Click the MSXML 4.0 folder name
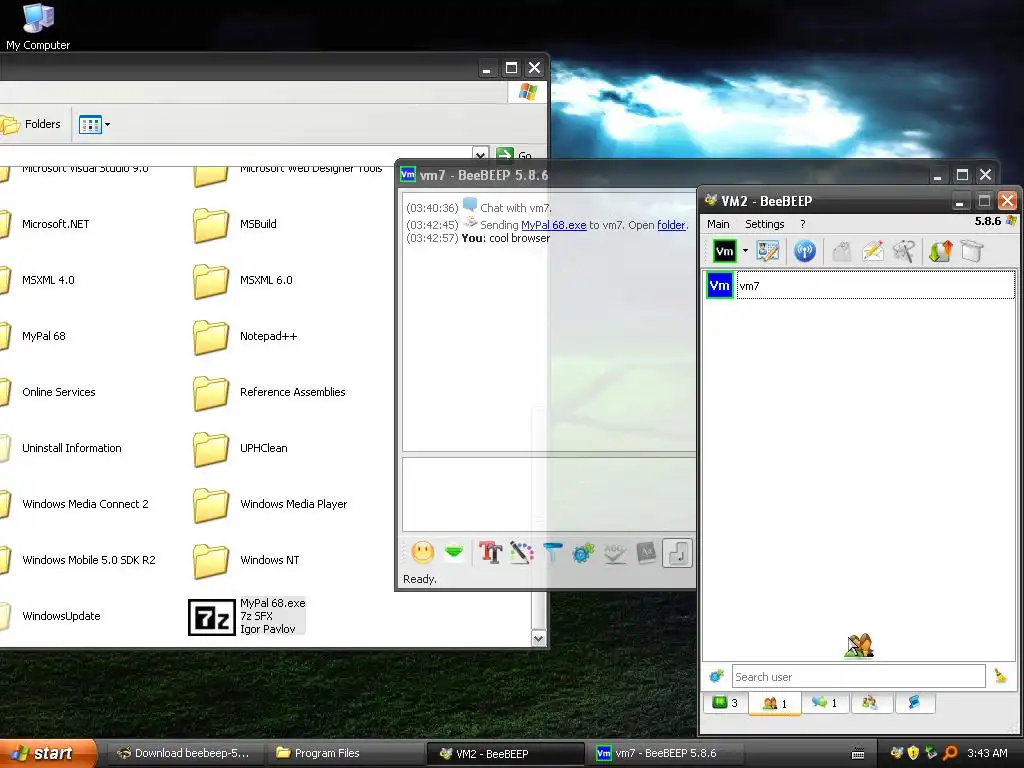Screen dimensions: 1024x768 [x=48, y=280]
